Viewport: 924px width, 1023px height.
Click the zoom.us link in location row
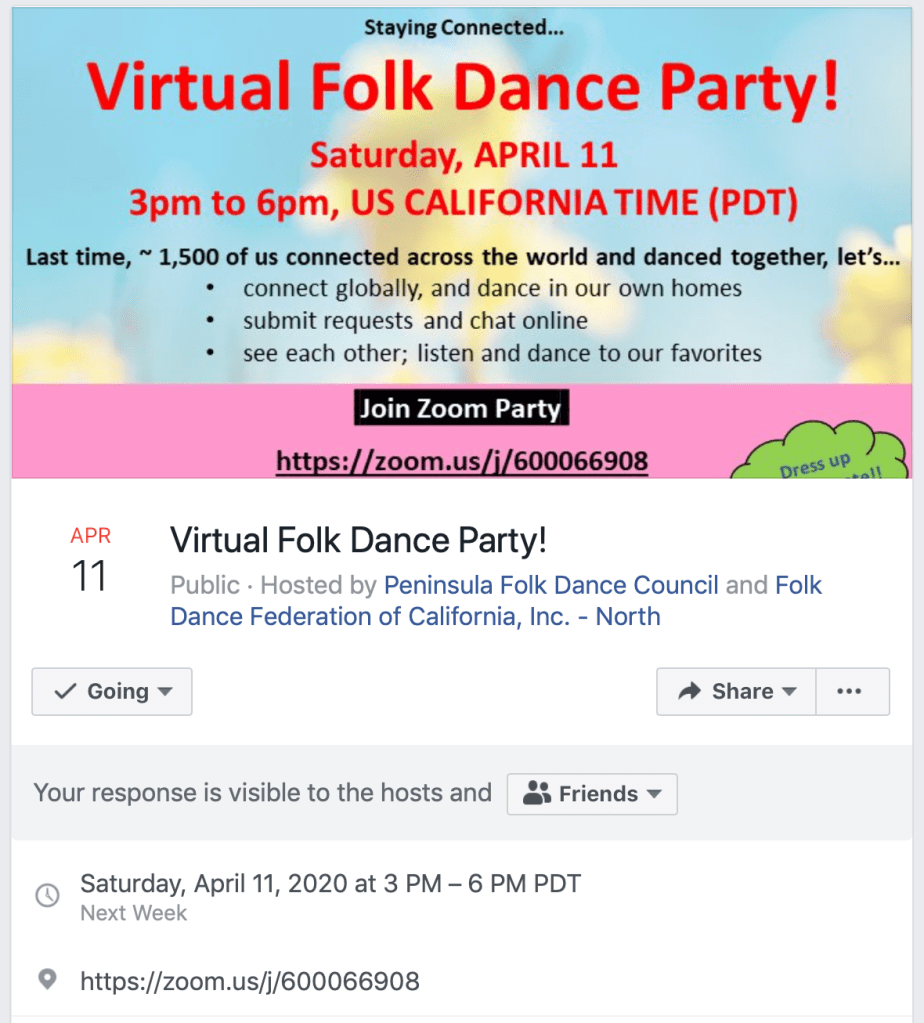pyautogui.click(x=250, y=981)
